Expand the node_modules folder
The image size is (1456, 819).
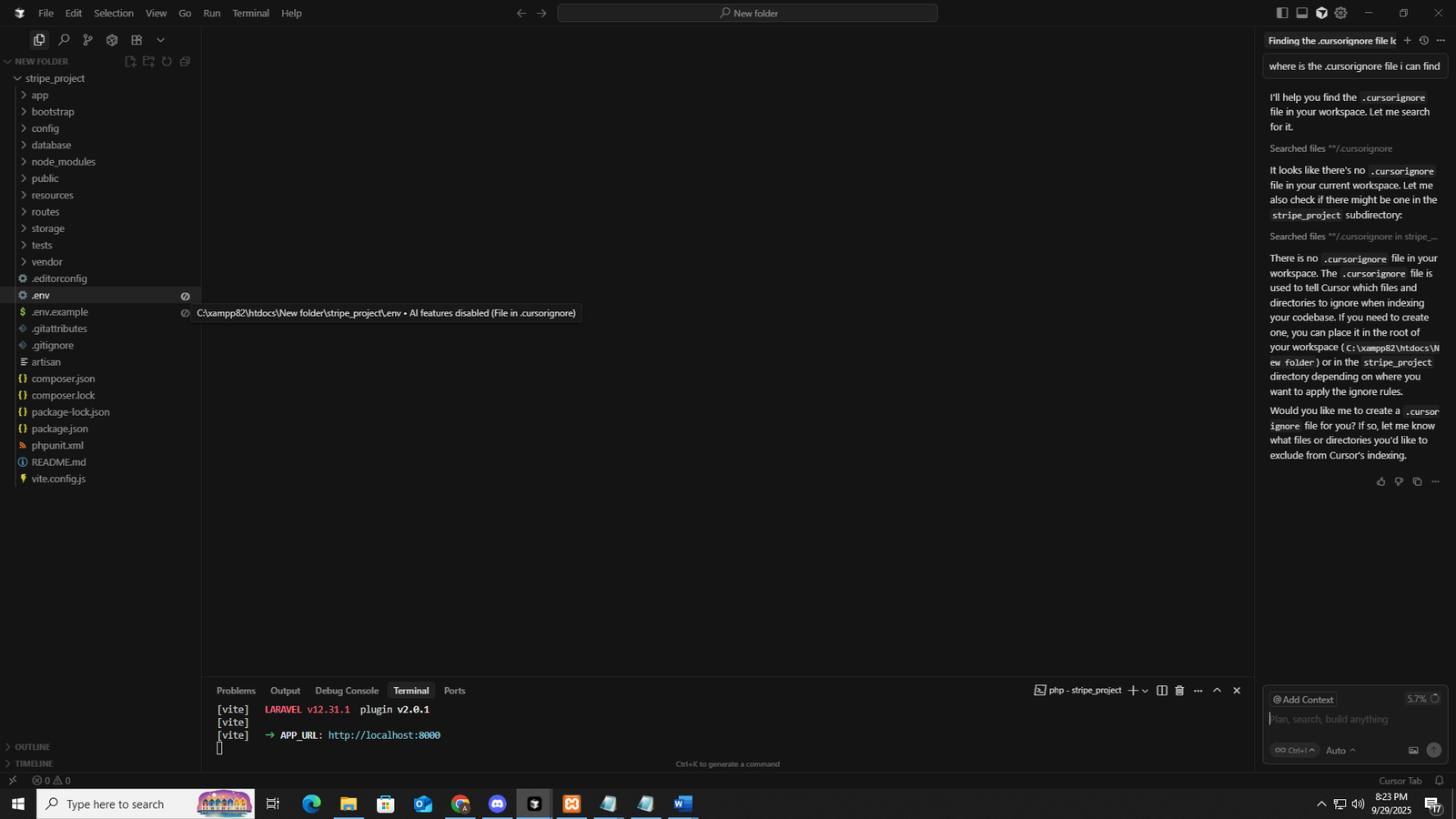pos(63,162)
